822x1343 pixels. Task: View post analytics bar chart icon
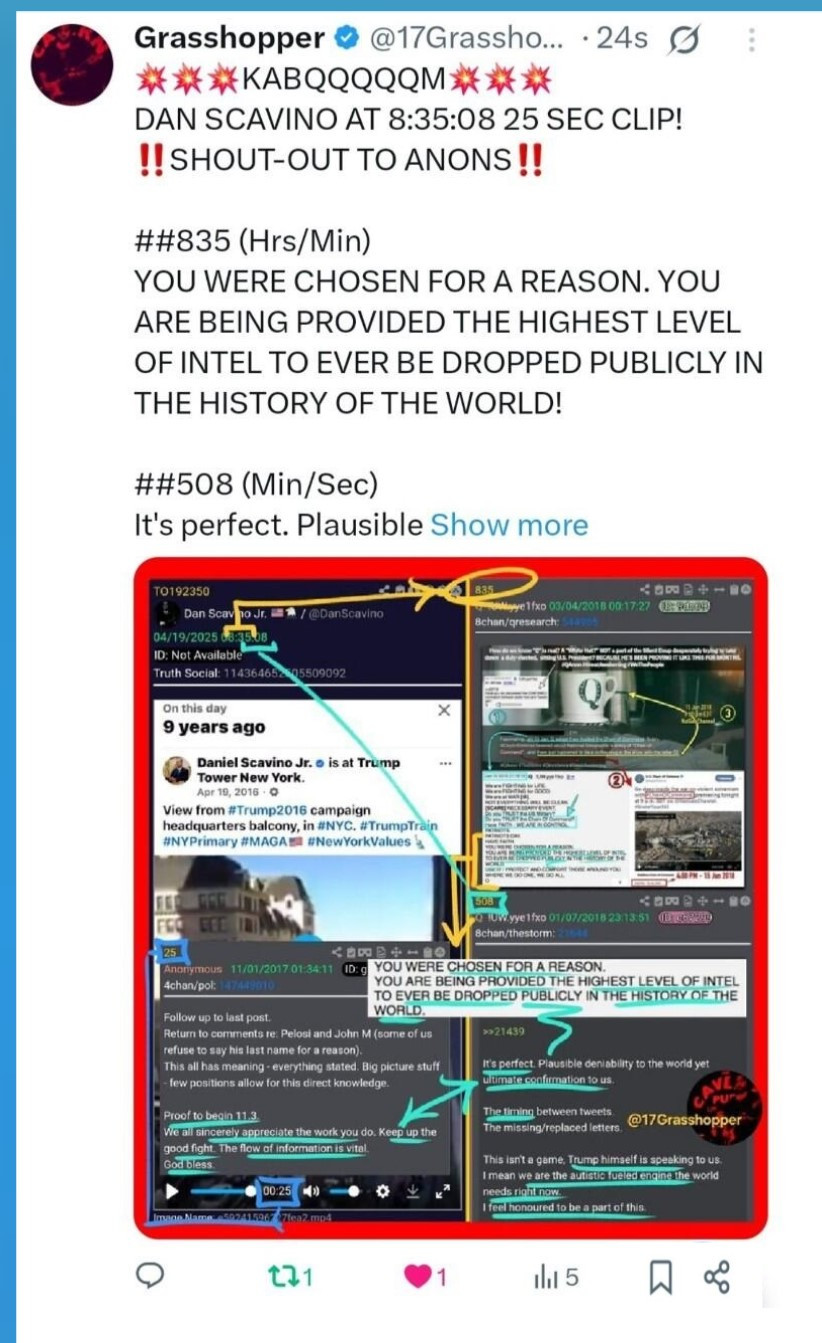(556, 1276)
